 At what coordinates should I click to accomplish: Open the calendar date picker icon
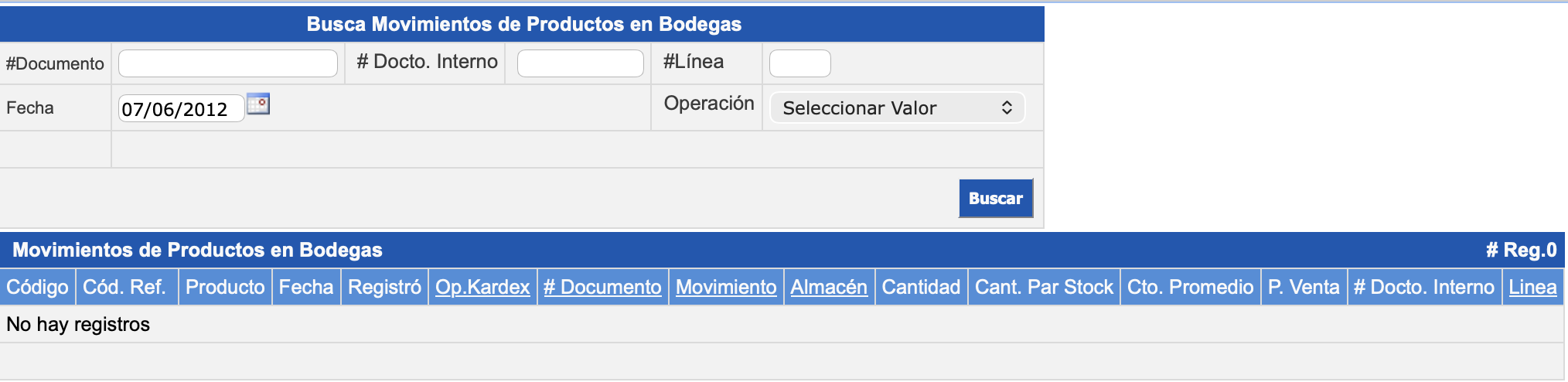258,104
